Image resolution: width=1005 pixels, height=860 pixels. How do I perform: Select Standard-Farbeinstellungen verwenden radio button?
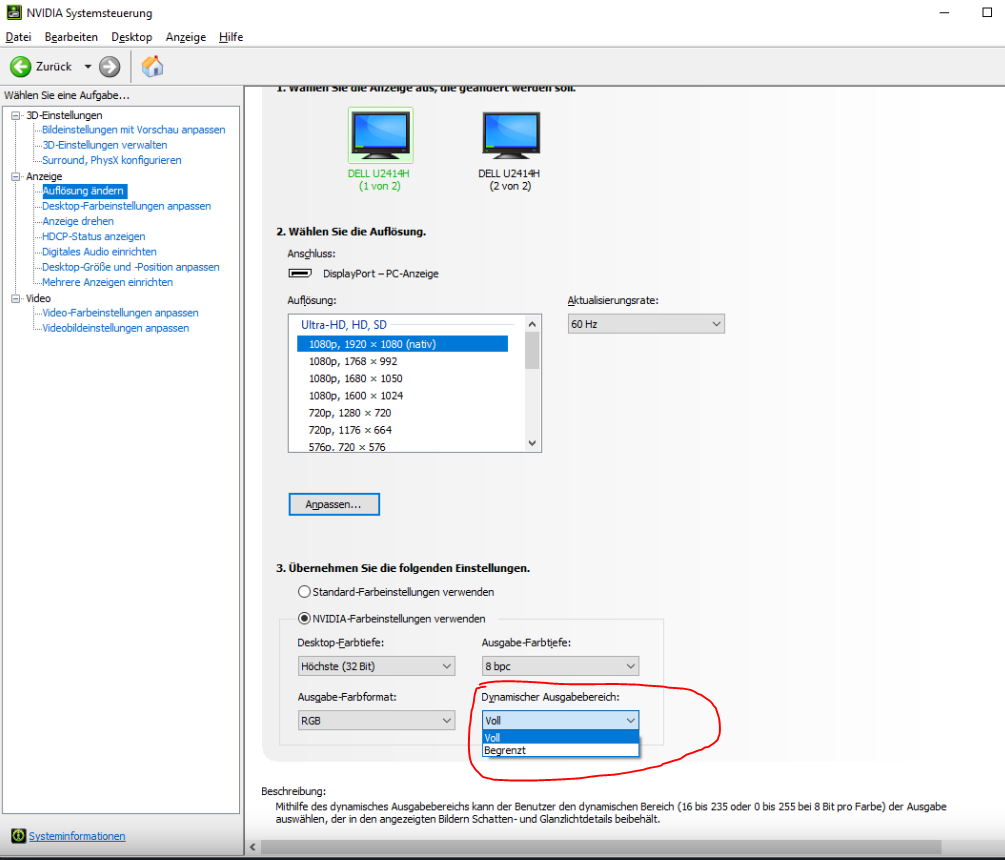304,591
